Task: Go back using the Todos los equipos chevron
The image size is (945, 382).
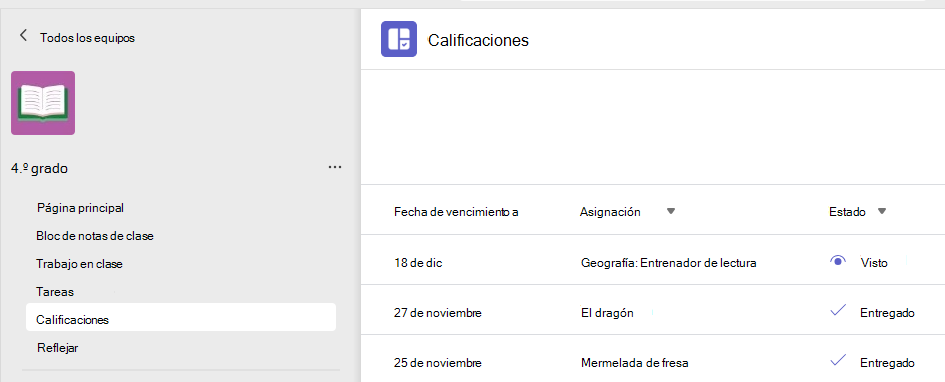Action: coord(24,36)
